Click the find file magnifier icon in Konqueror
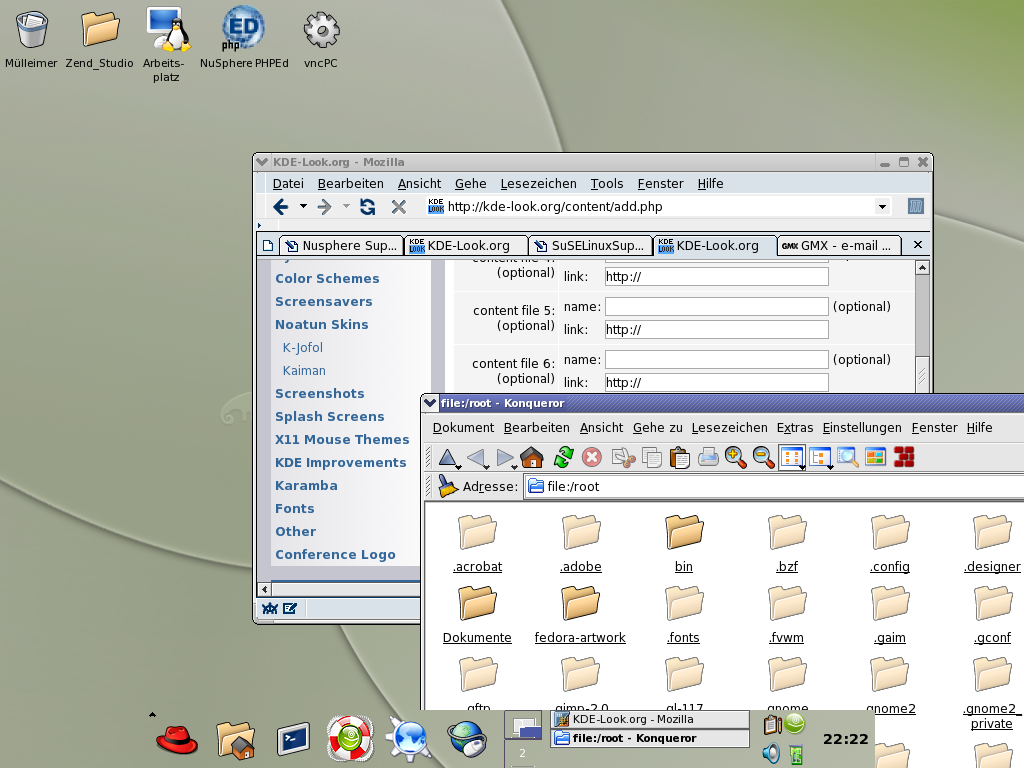This screenshot has width=1024, height=768. click(x=847, y=457)
